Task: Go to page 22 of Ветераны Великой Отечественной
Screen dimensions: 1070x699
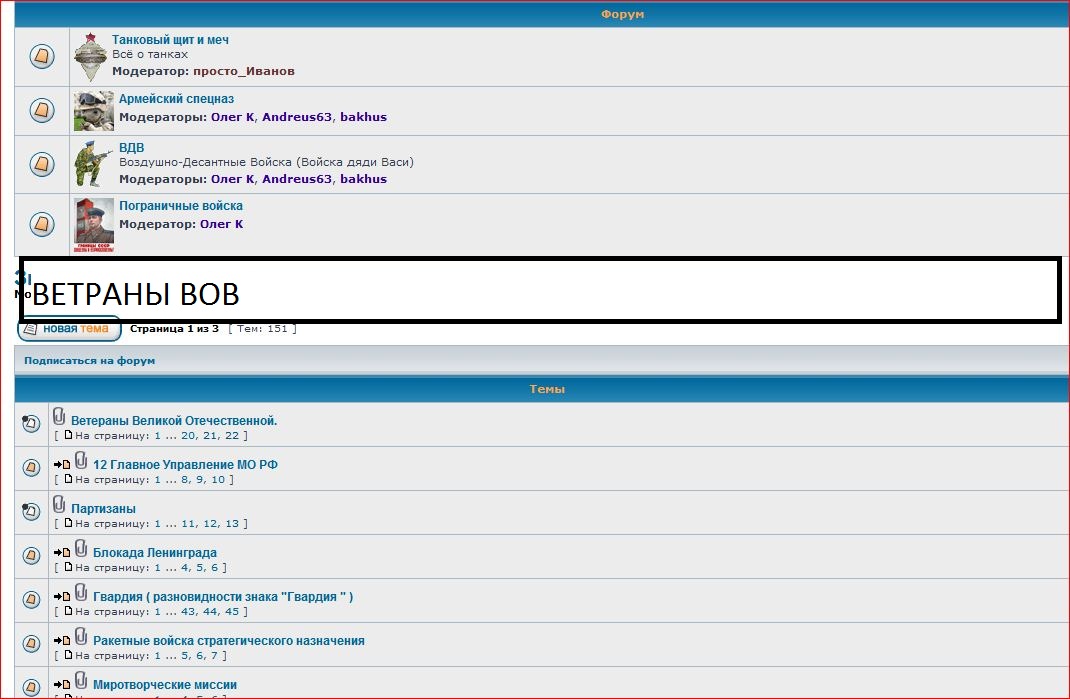Action: tap(231, 435)
